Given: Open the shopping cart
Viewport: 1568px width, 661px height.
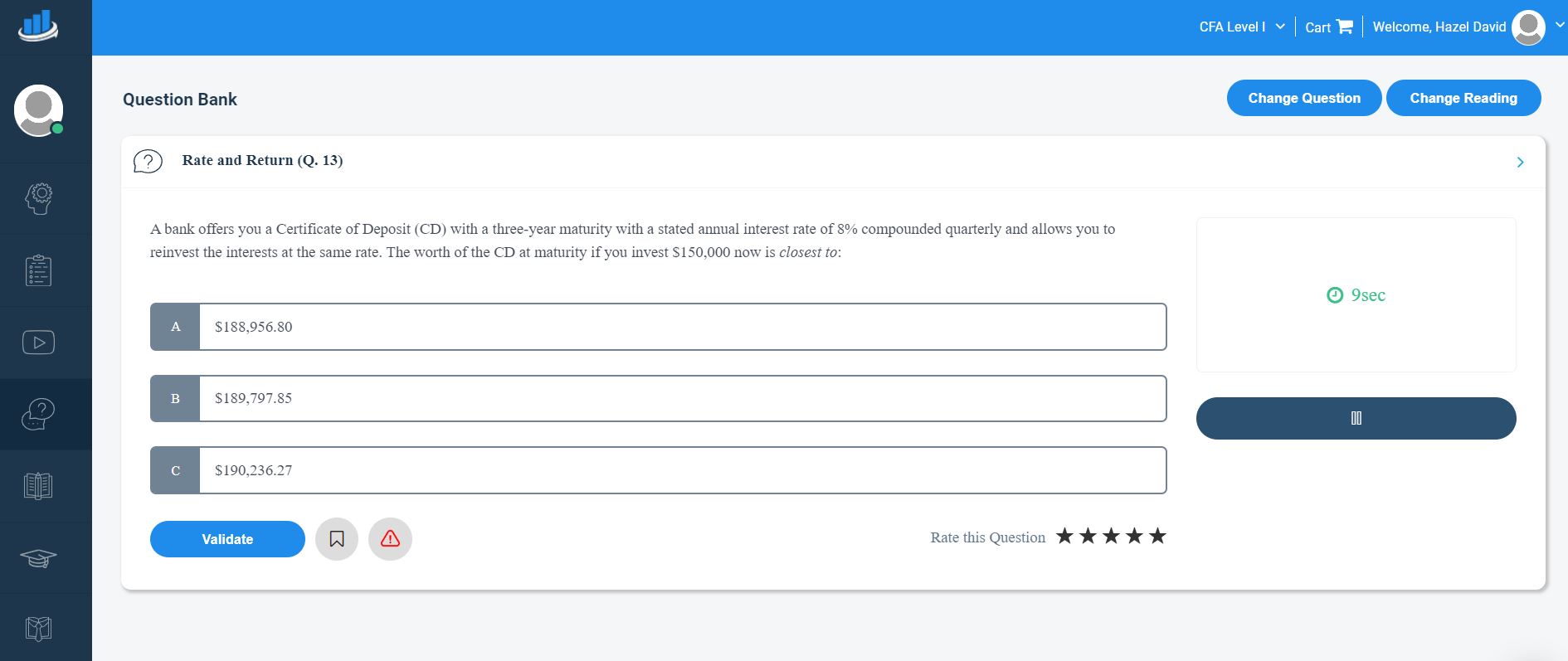Looking at the screenshot, I should coord(1329,27).
